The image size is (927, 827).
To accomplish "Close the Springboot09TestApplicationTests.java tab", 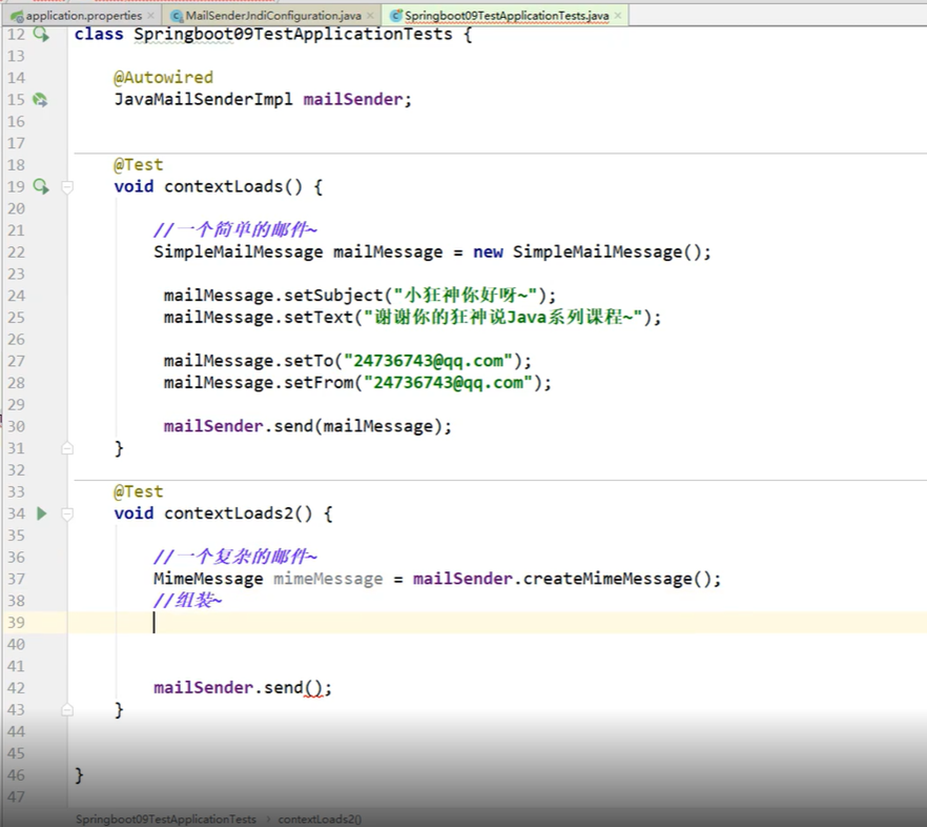I will 618,15.
